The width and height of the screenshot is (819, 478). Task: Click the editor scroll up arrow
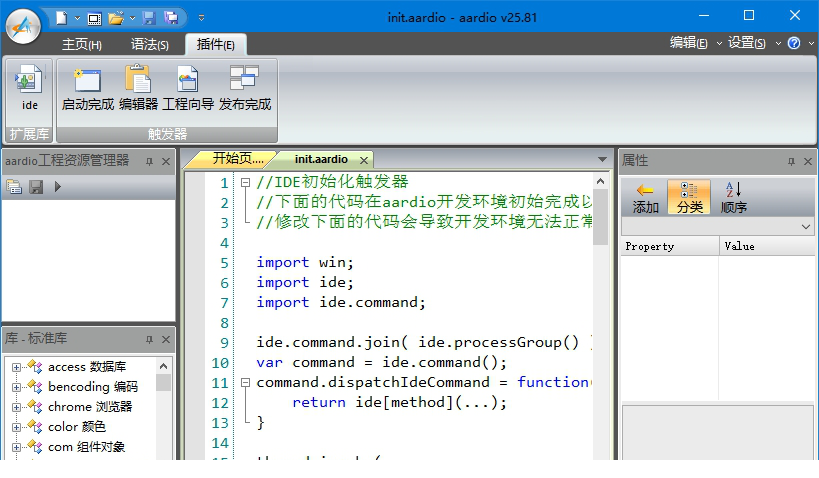[x=600, y=181]
